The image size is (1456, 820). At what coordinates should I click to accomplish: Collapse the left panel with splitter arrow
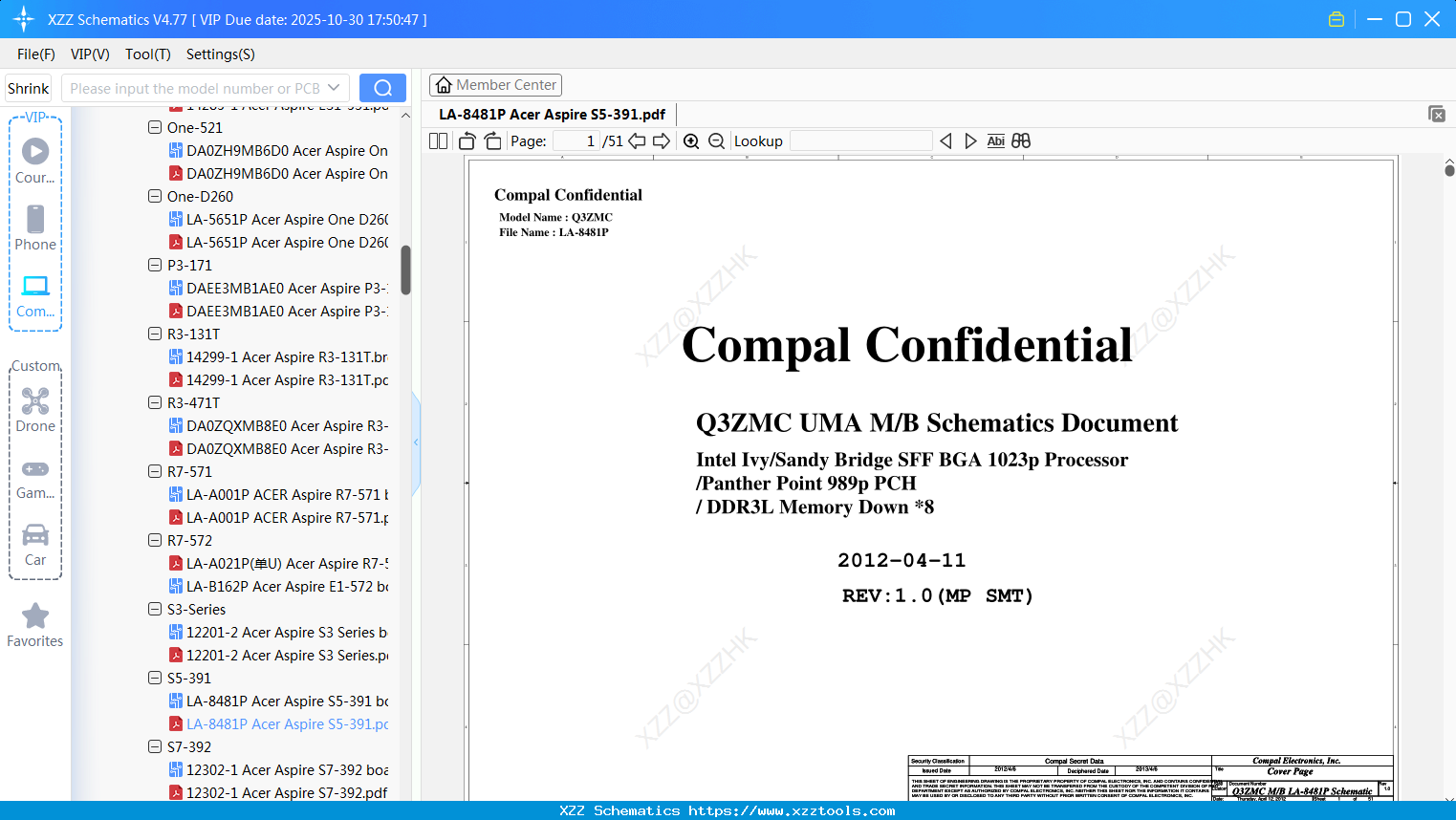(416, 442)
